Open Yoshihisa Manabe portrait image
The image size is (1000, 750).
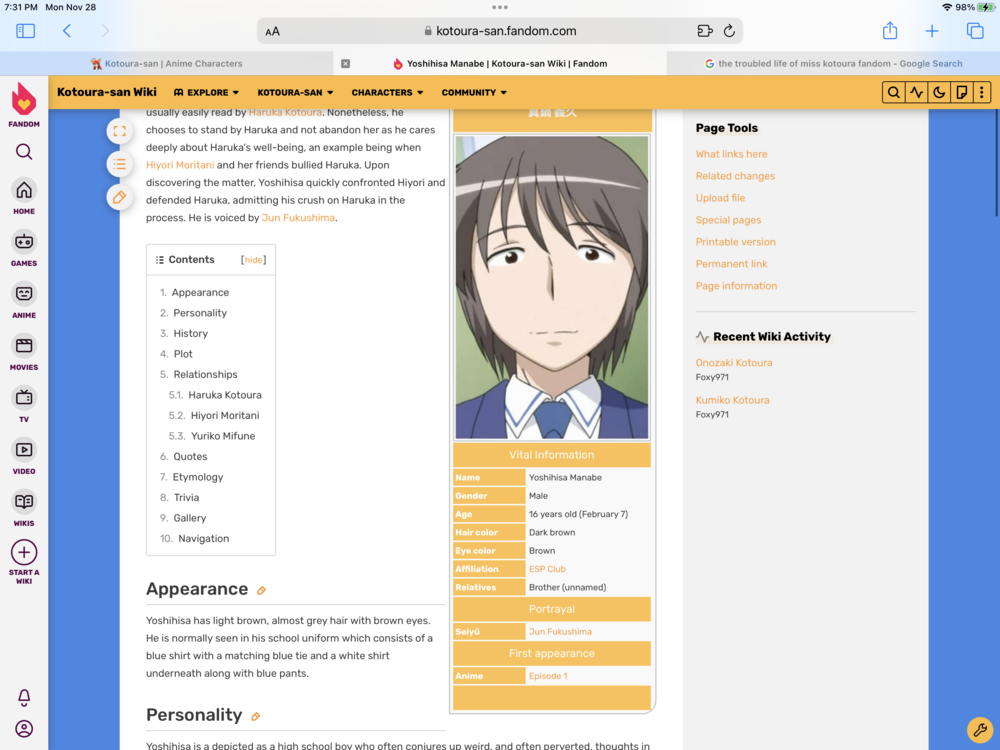point(552,287)
